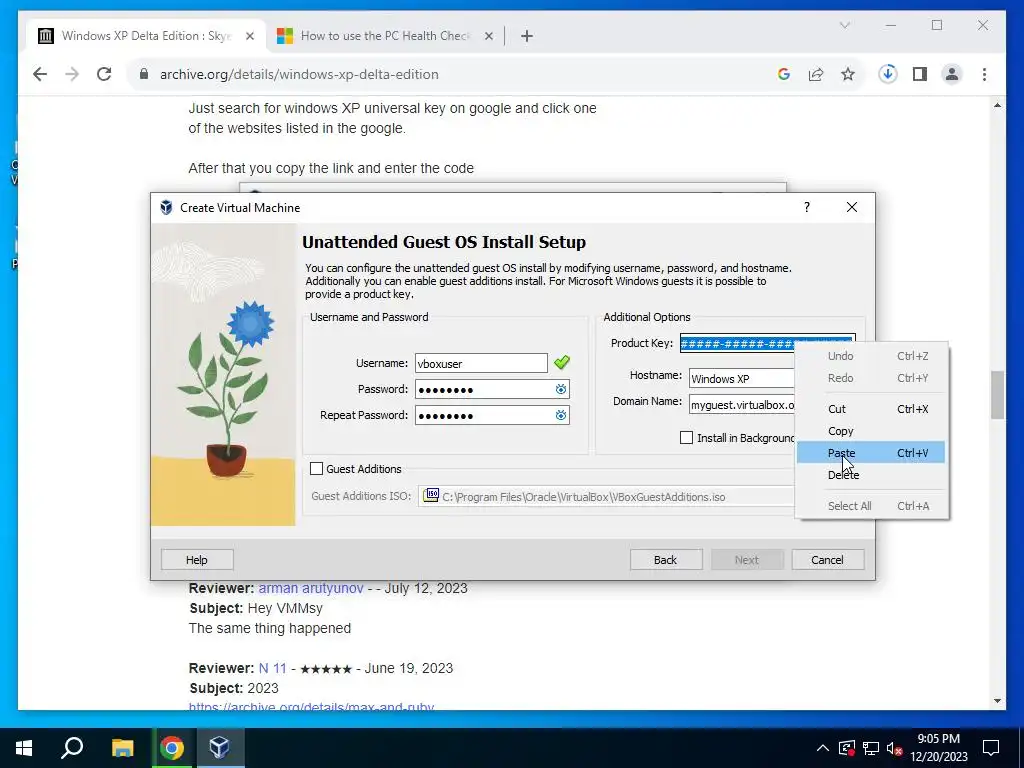Screen dimensions: 1024x768
Task: Open taskbar Search
Action: coord(72,747)
